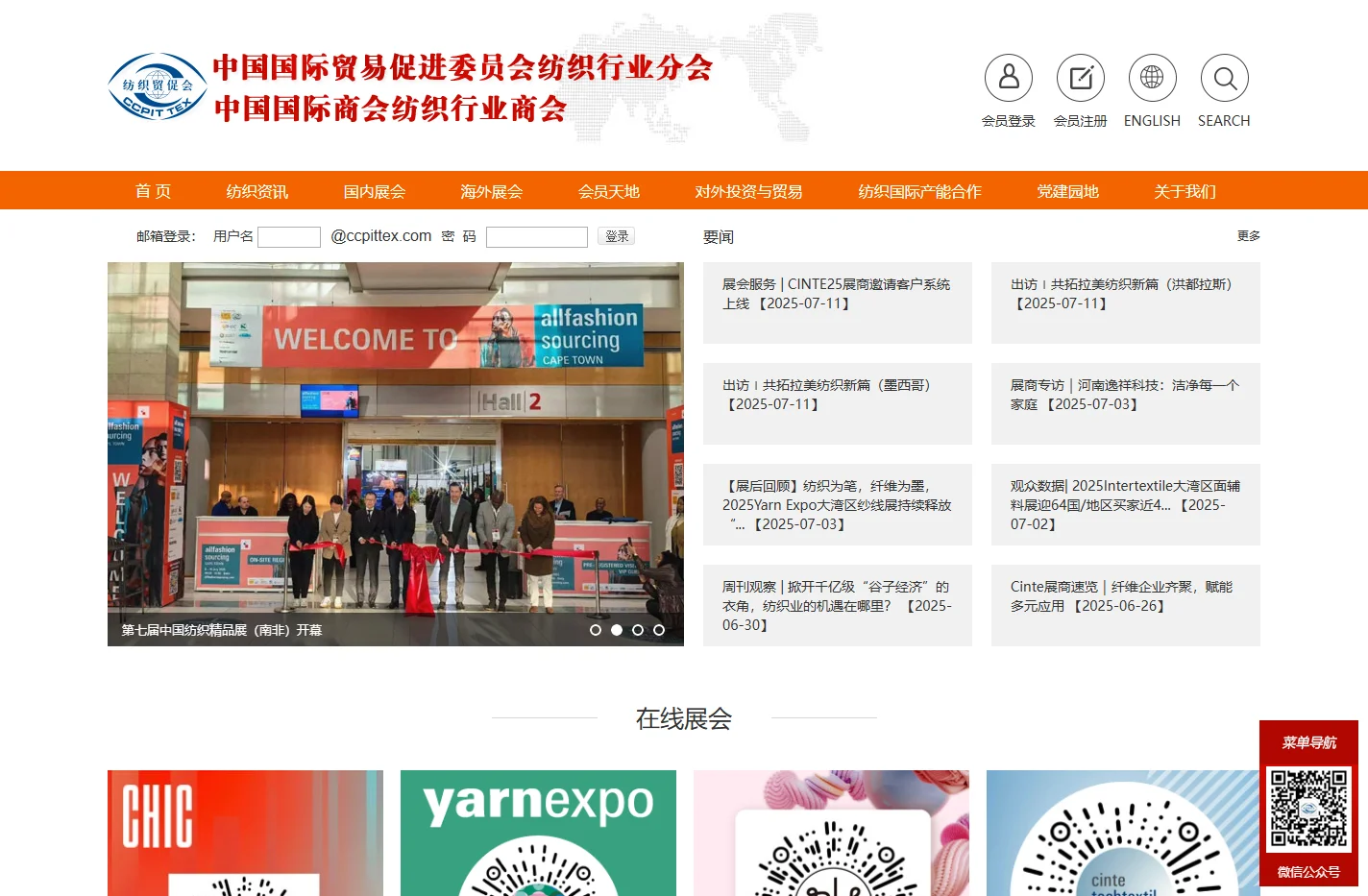Click the member login person icon

(x=1009, y=78)
